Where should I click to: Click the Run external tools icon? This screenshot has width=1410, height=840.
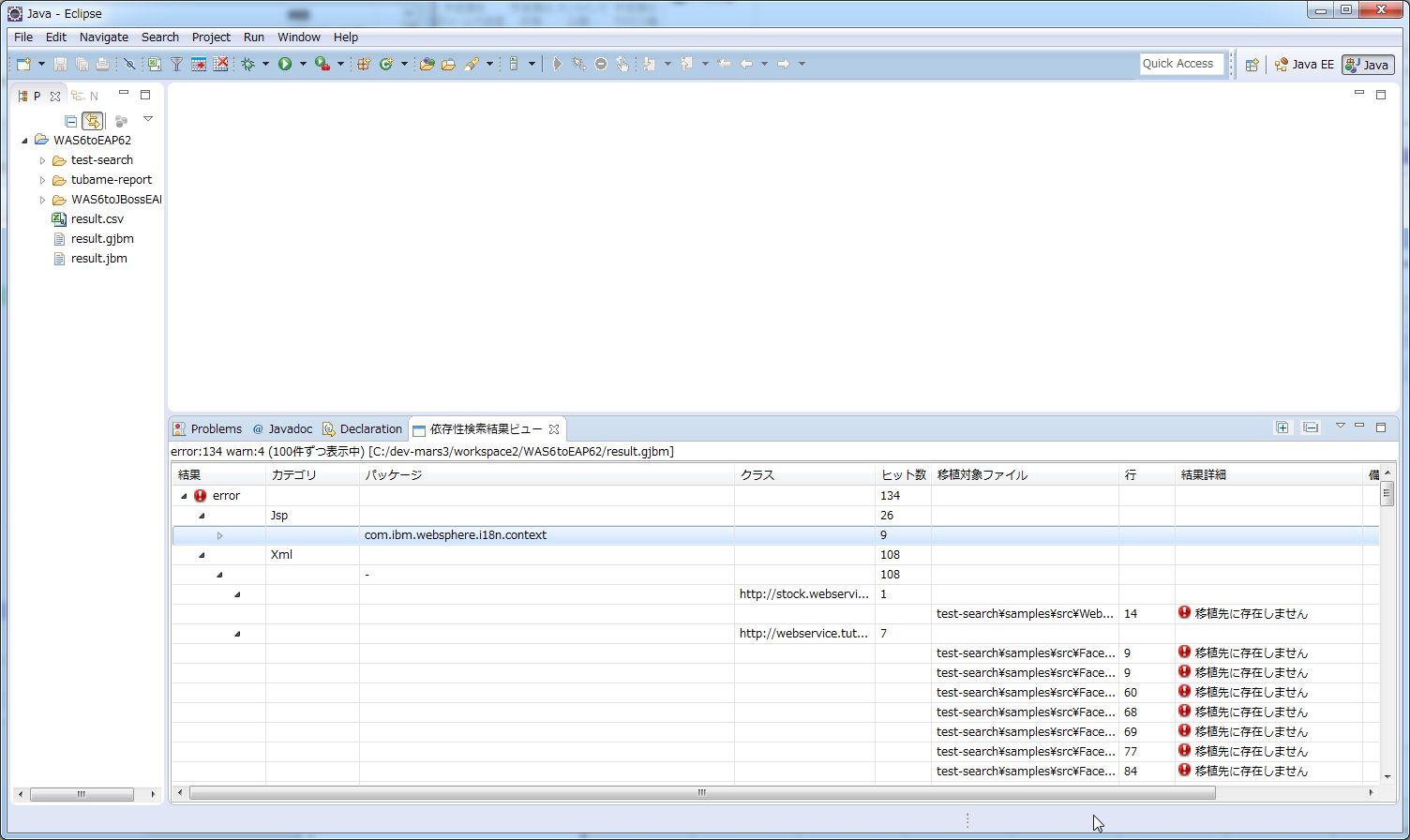tap(322, 64)
